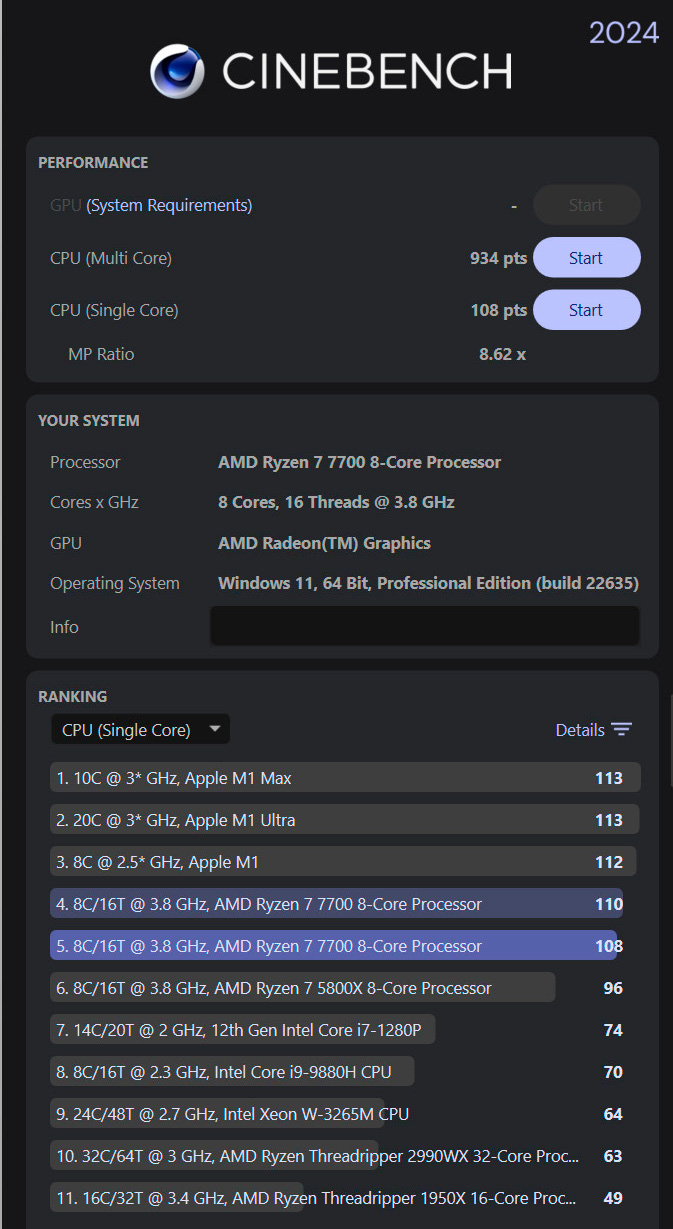The image size is (673, 1229).
Task: Select the Intel Core i9-9880H ranking row
Action: pos(232,1072)
